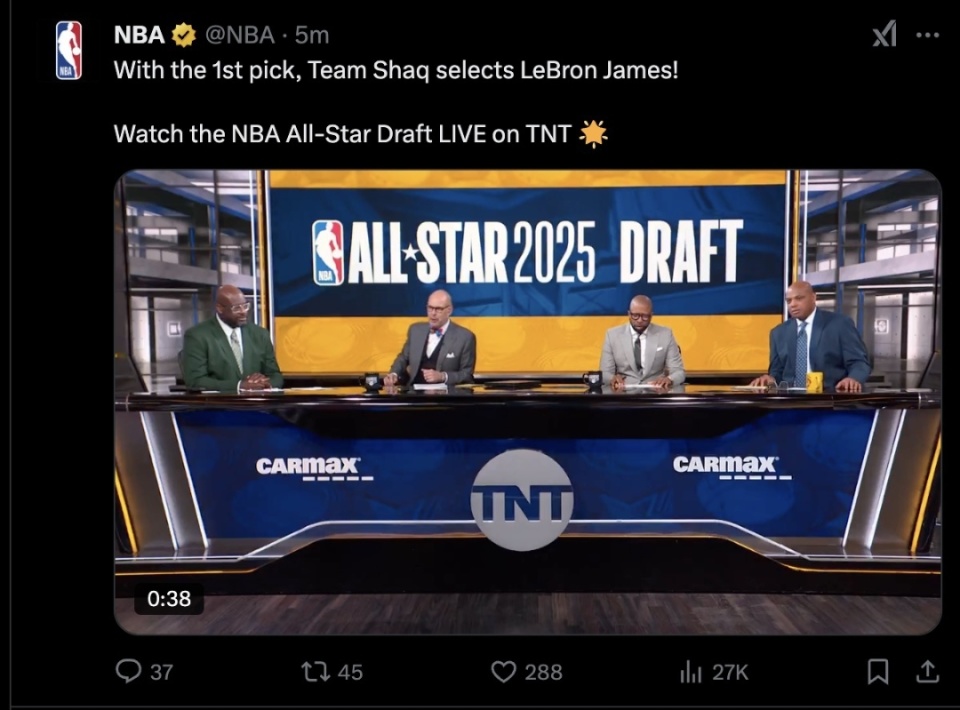
Task: View post analytics bar chart icon
Action: pos(691,672)
